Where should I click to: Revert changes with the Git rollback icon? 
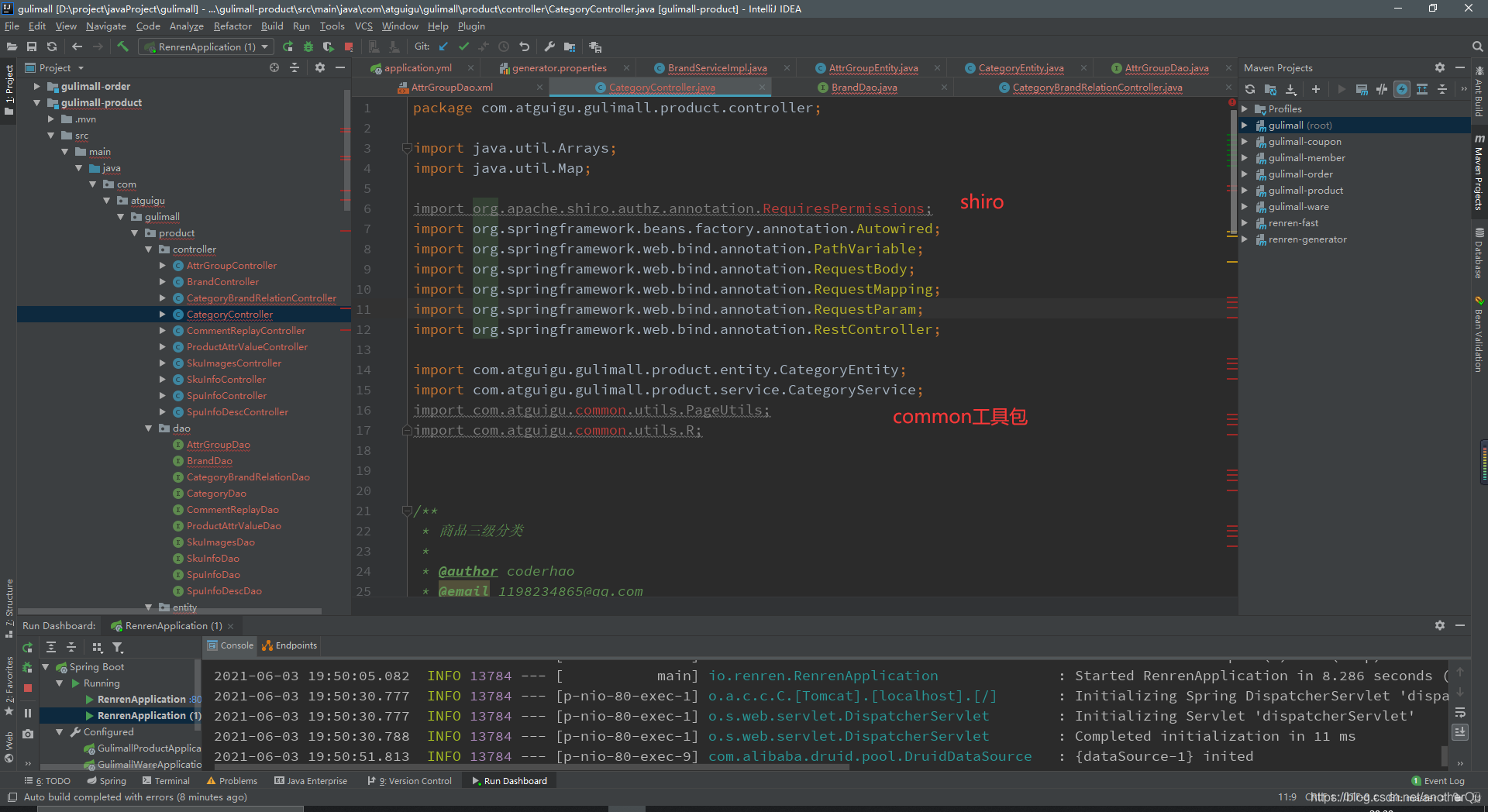(524, 46)
